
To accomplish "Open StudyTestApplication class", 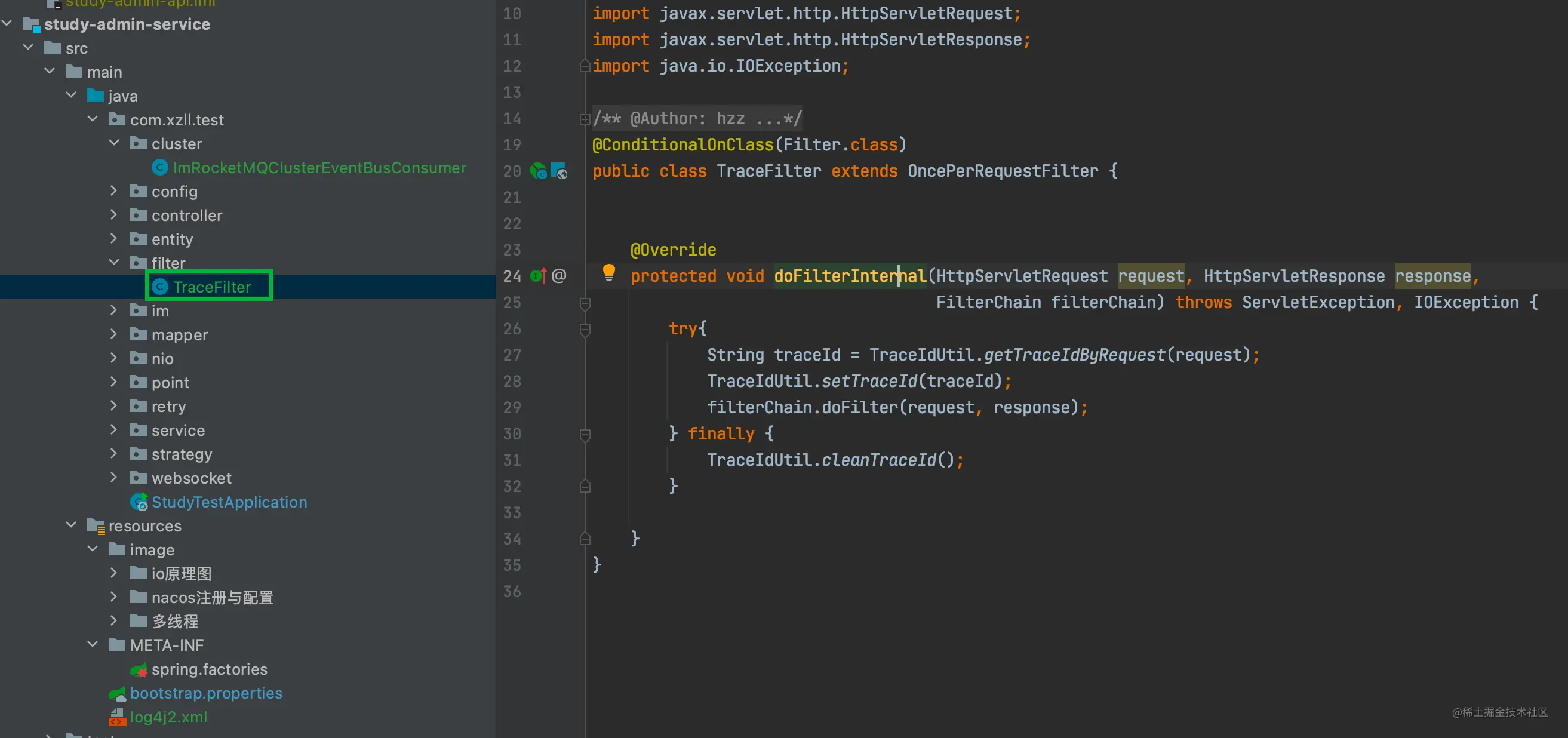I will click(x=229, y=502).
